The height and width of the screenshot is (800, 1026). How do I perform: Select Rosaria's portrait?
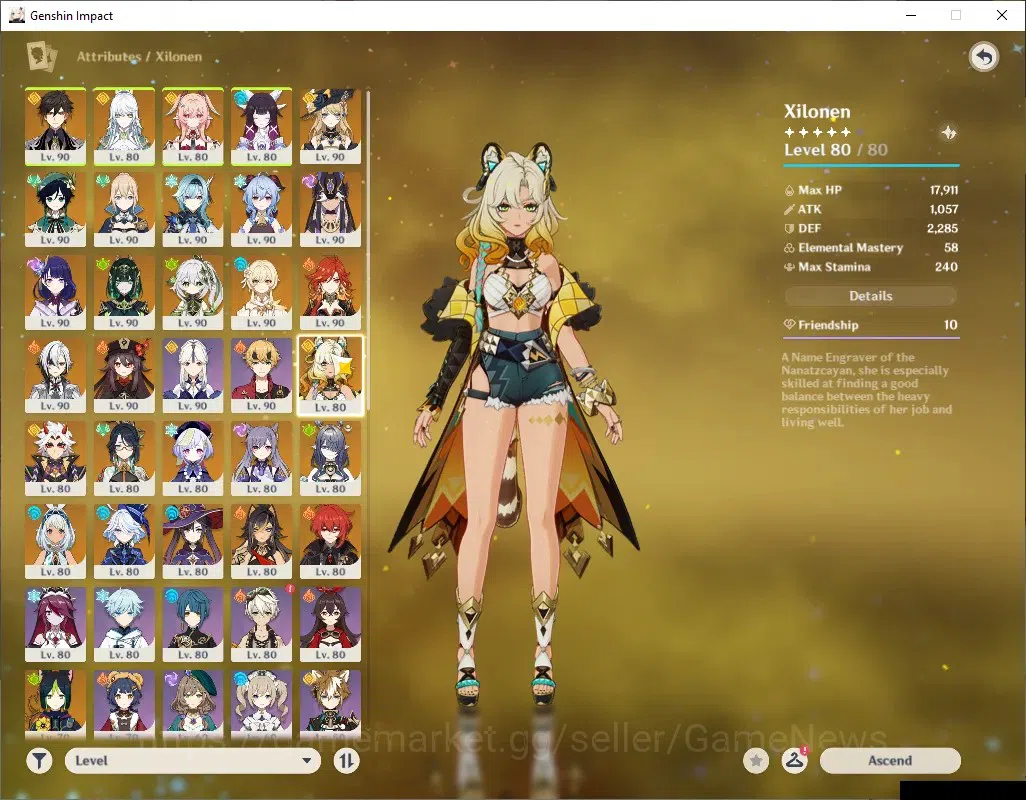tap(56, 625)
